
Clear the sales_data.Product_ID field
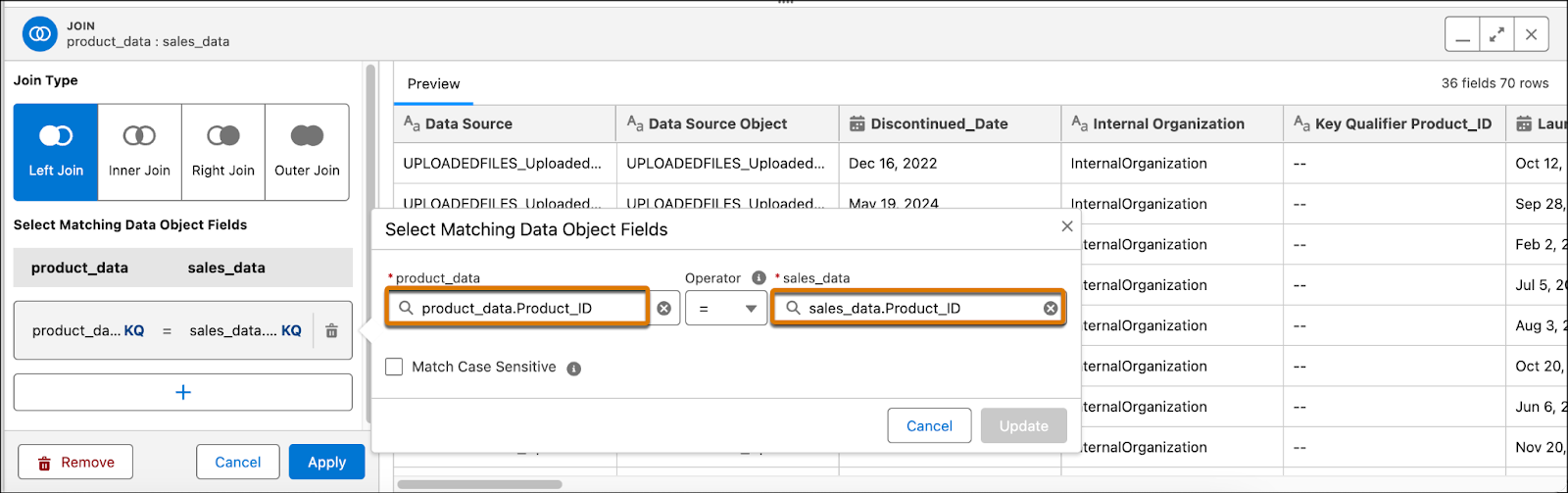coord(1051,308)
